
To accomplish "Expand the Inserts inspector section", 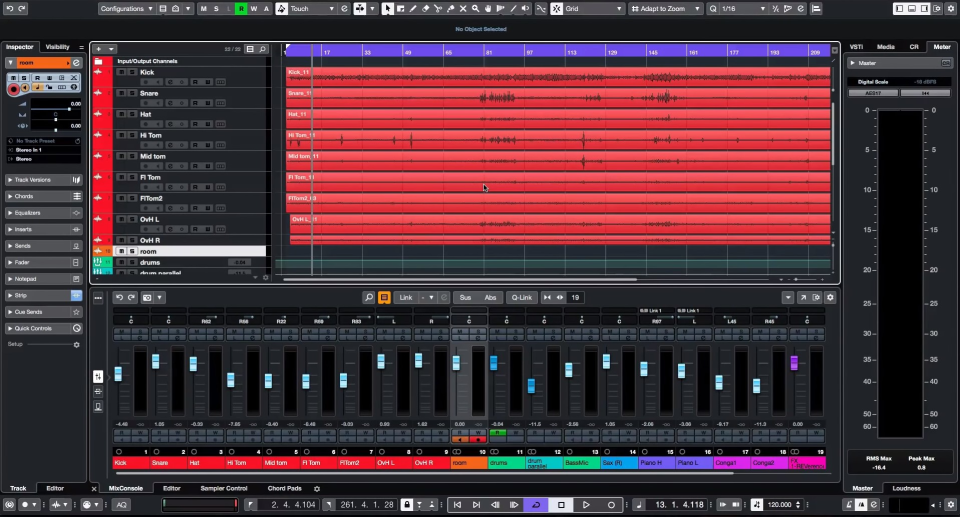I will coord(43,230).
